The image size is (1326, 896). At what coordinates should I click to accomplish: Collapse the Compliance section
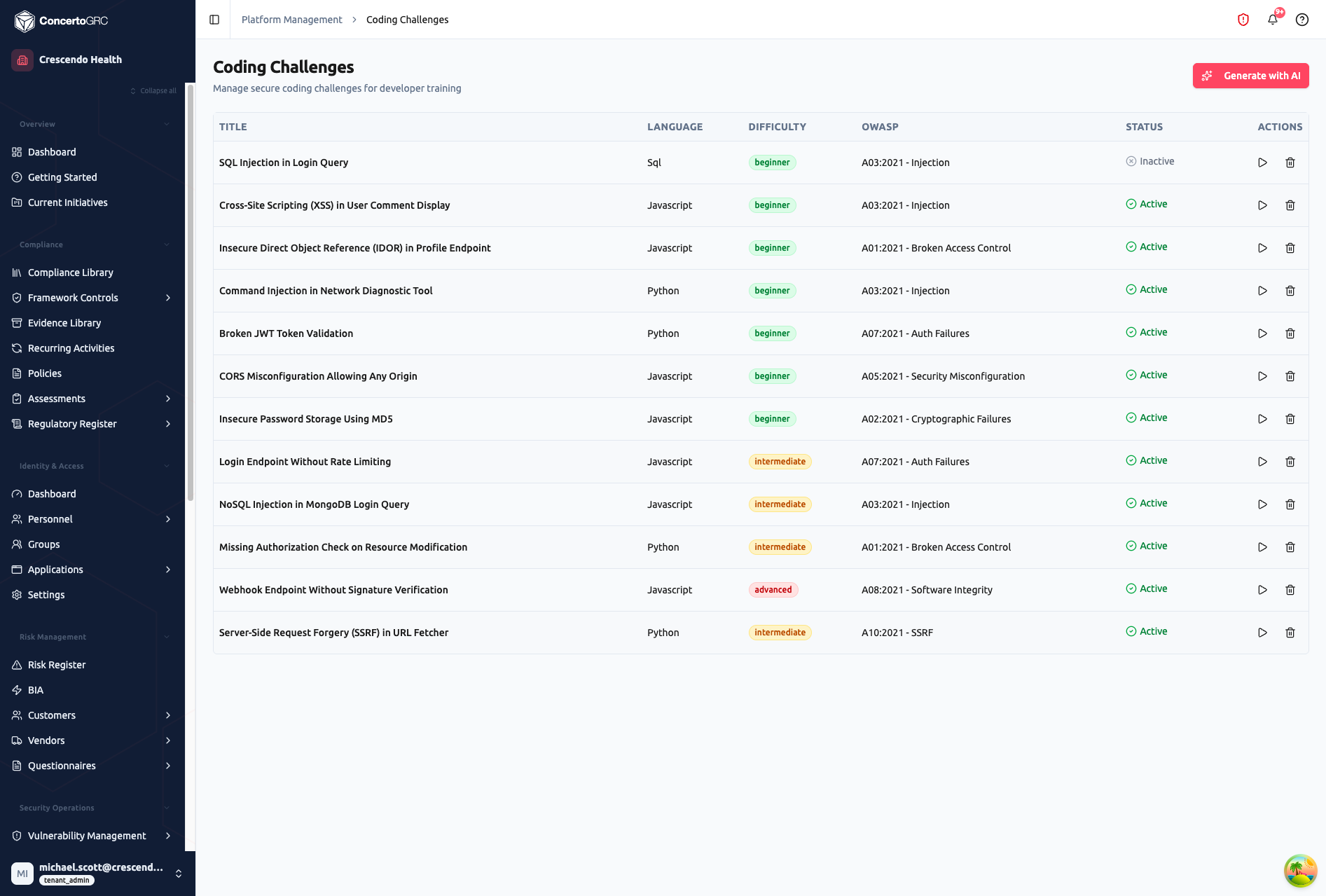(x=167, y=244)
